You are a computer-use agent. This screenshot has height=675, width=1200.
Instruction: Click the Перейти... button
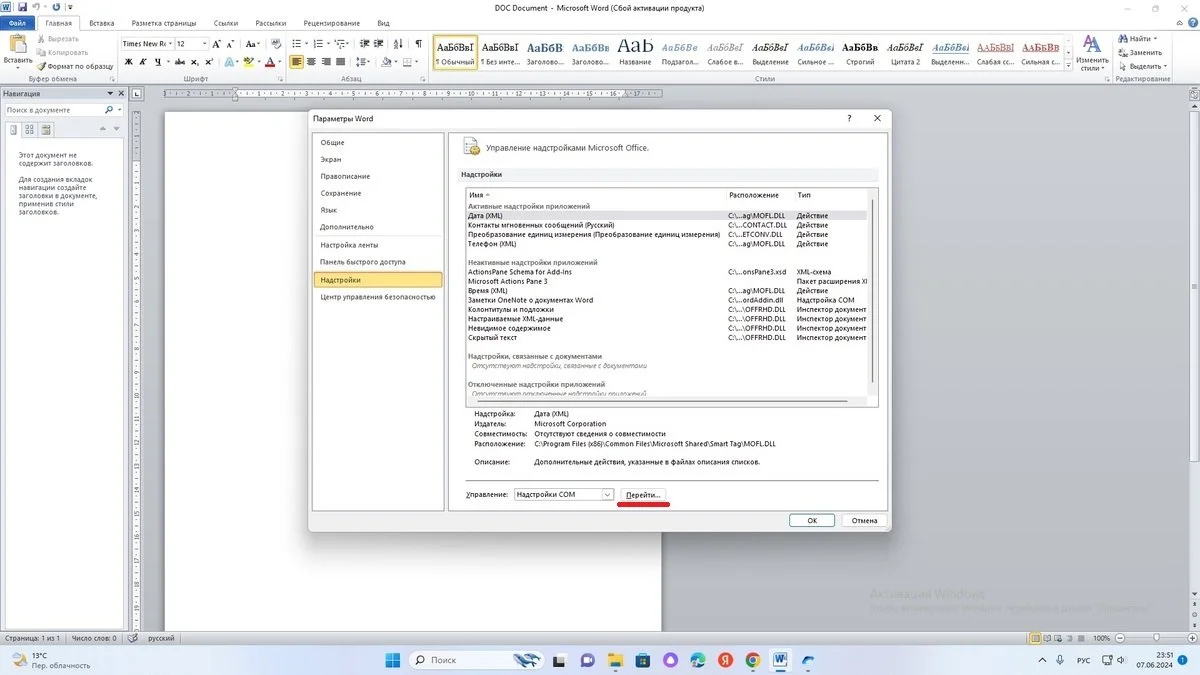[x=642, y=495]
